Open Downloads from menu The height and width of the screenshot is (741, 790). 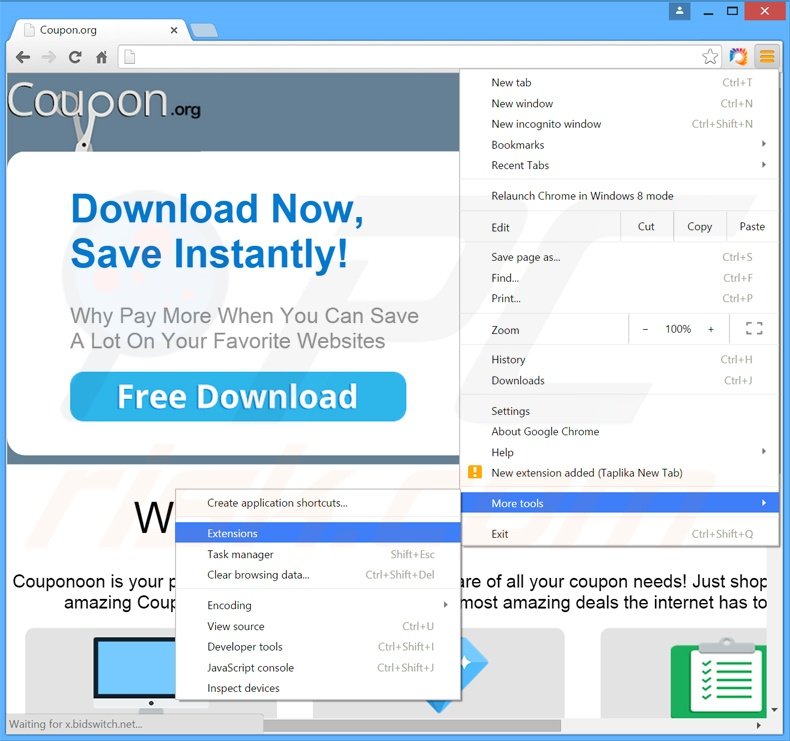click(620, 380)
